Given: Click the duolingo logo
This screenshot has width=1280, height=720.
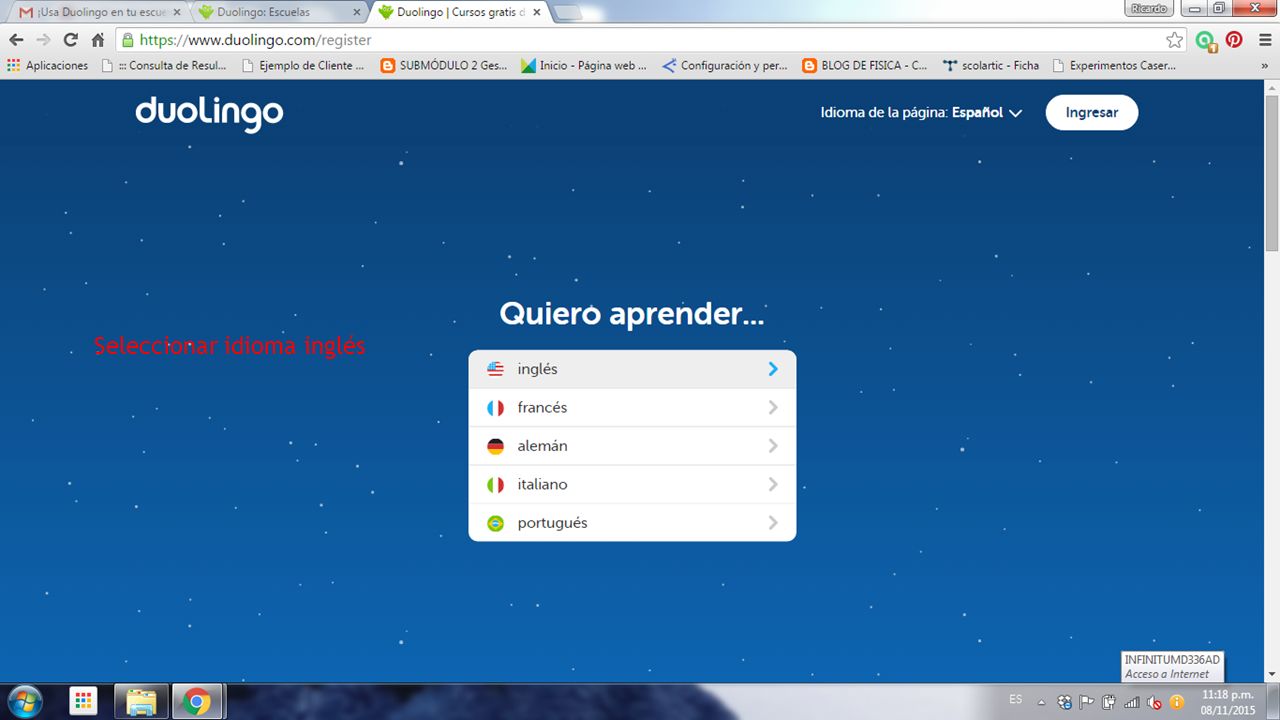Looking at the screenshot, I should click(209, 113).
